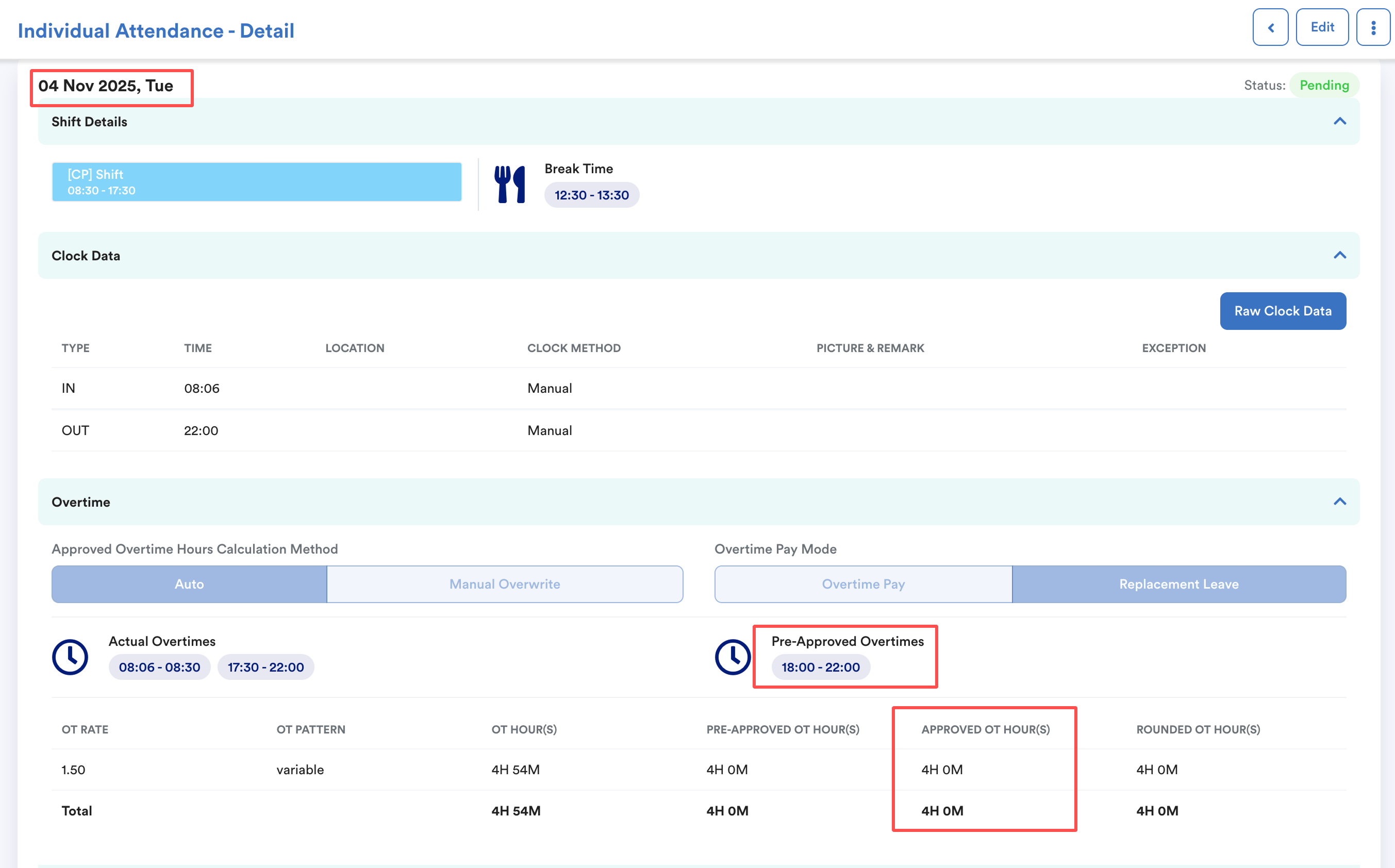Viewport: 1395px width, 868px height.
Task: Choose Overtime Pay mode
Action: 863,584
